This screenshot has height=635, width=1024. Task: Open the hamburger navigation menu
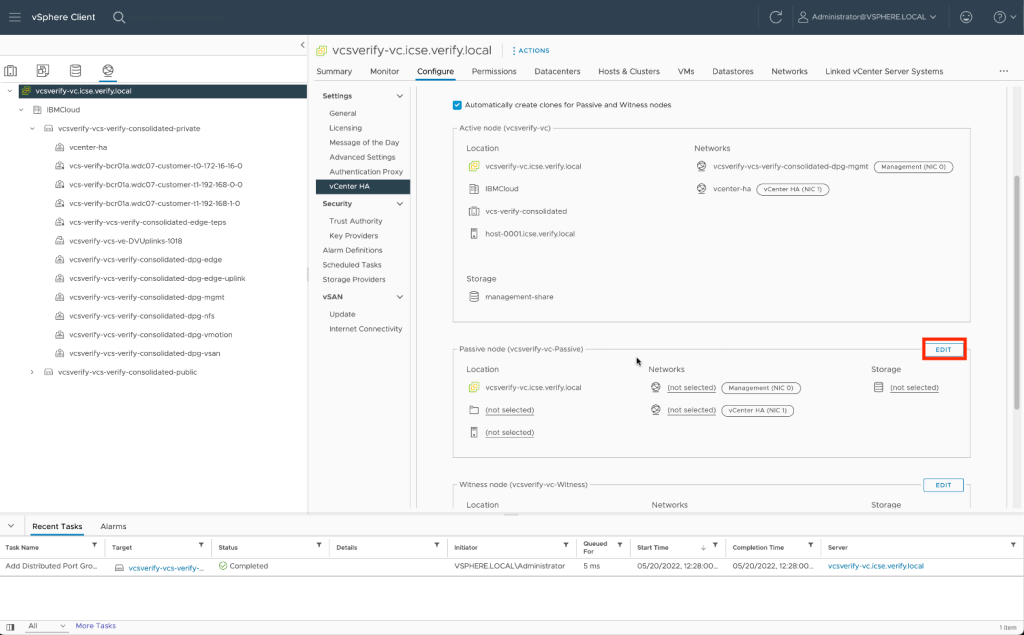click(14, 17)
